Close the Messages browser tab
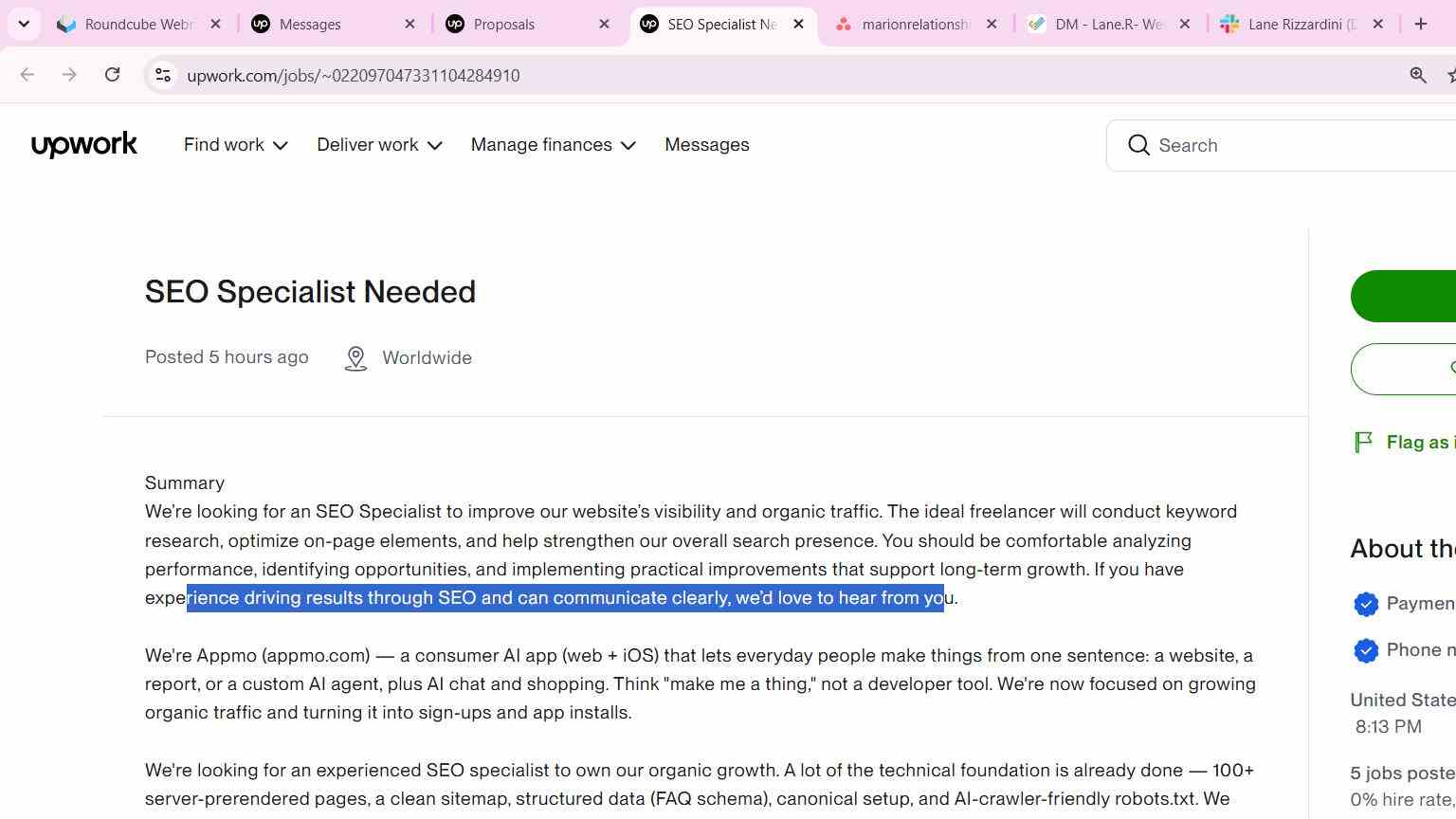This screenshot has height=819, width=1456. 409,24
